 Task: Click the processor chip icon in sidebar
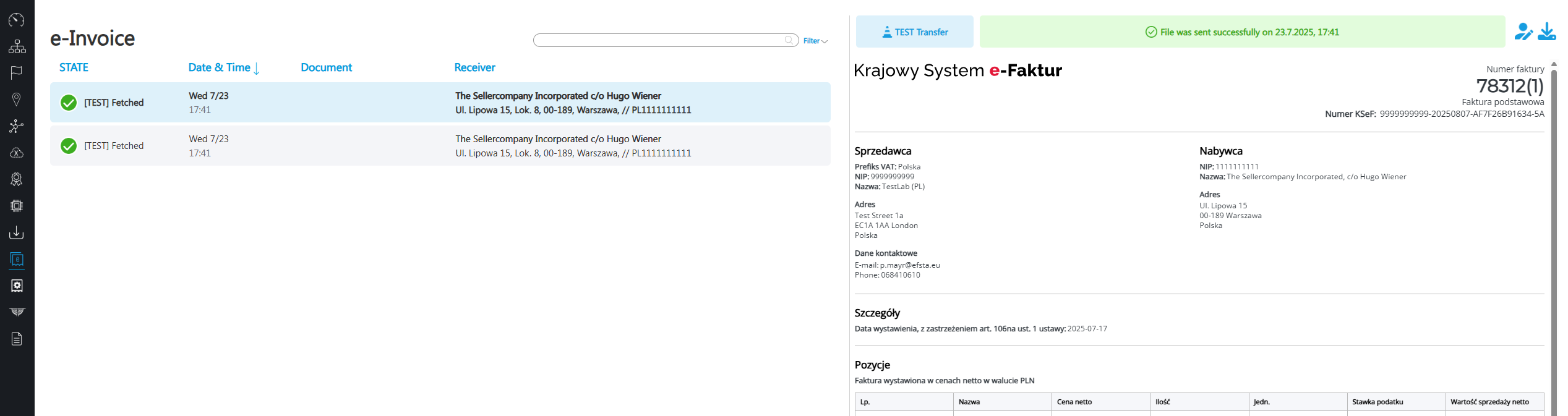[17, 206]
